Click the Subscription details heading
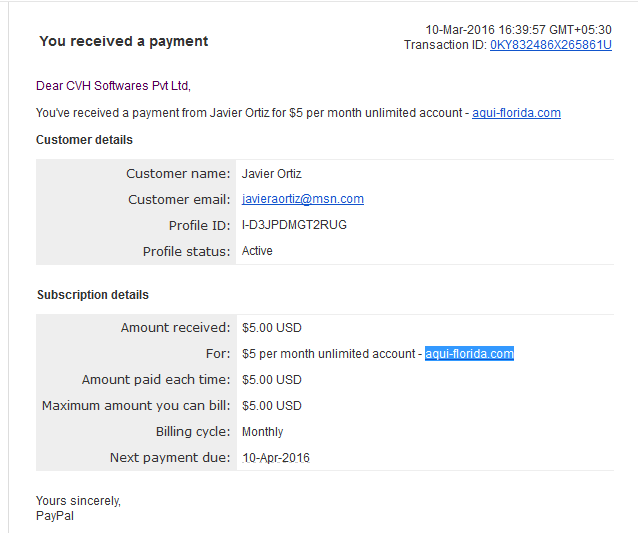 tap(93, 295)
